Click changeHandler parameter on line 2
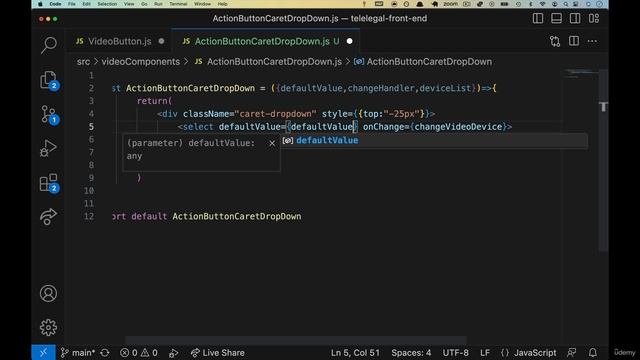Image resolution: width=640 pixels, height=360 pixels. (x=381, y=88)
